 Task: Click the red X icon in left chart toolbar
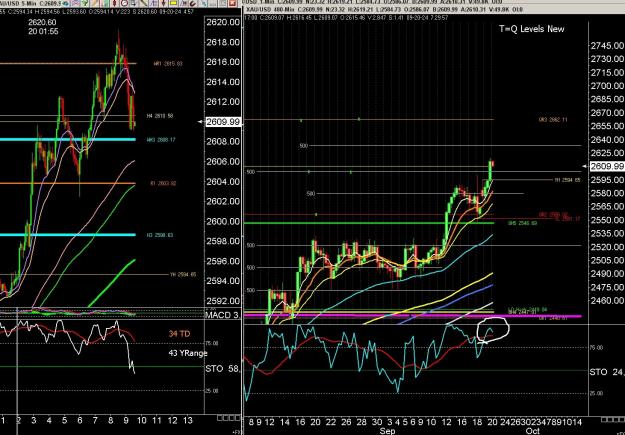tap(232, 3)
